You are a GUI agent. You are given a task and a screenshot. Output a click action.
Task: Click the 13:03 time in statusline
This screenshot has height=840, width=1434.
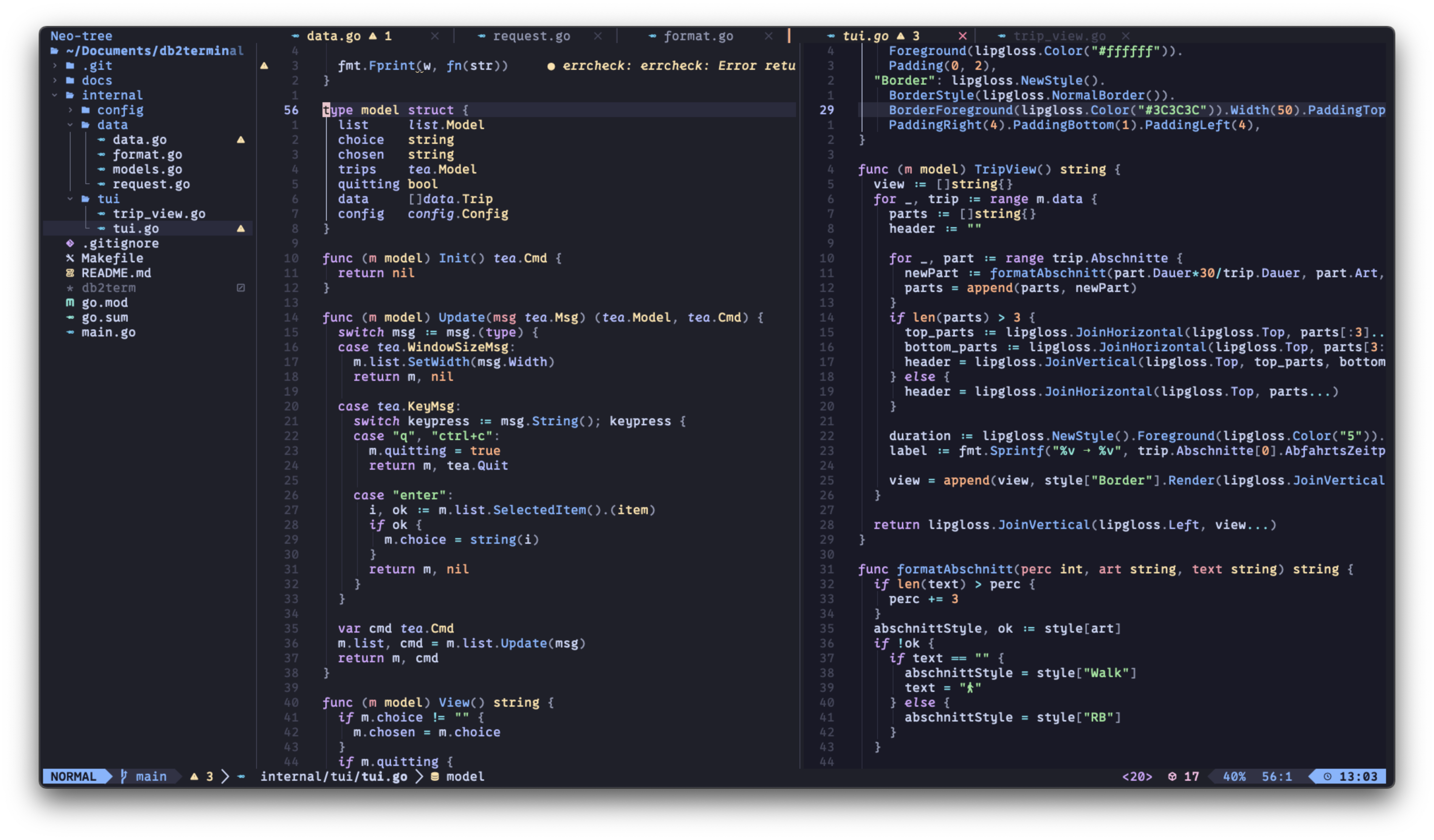point(1358,777)
